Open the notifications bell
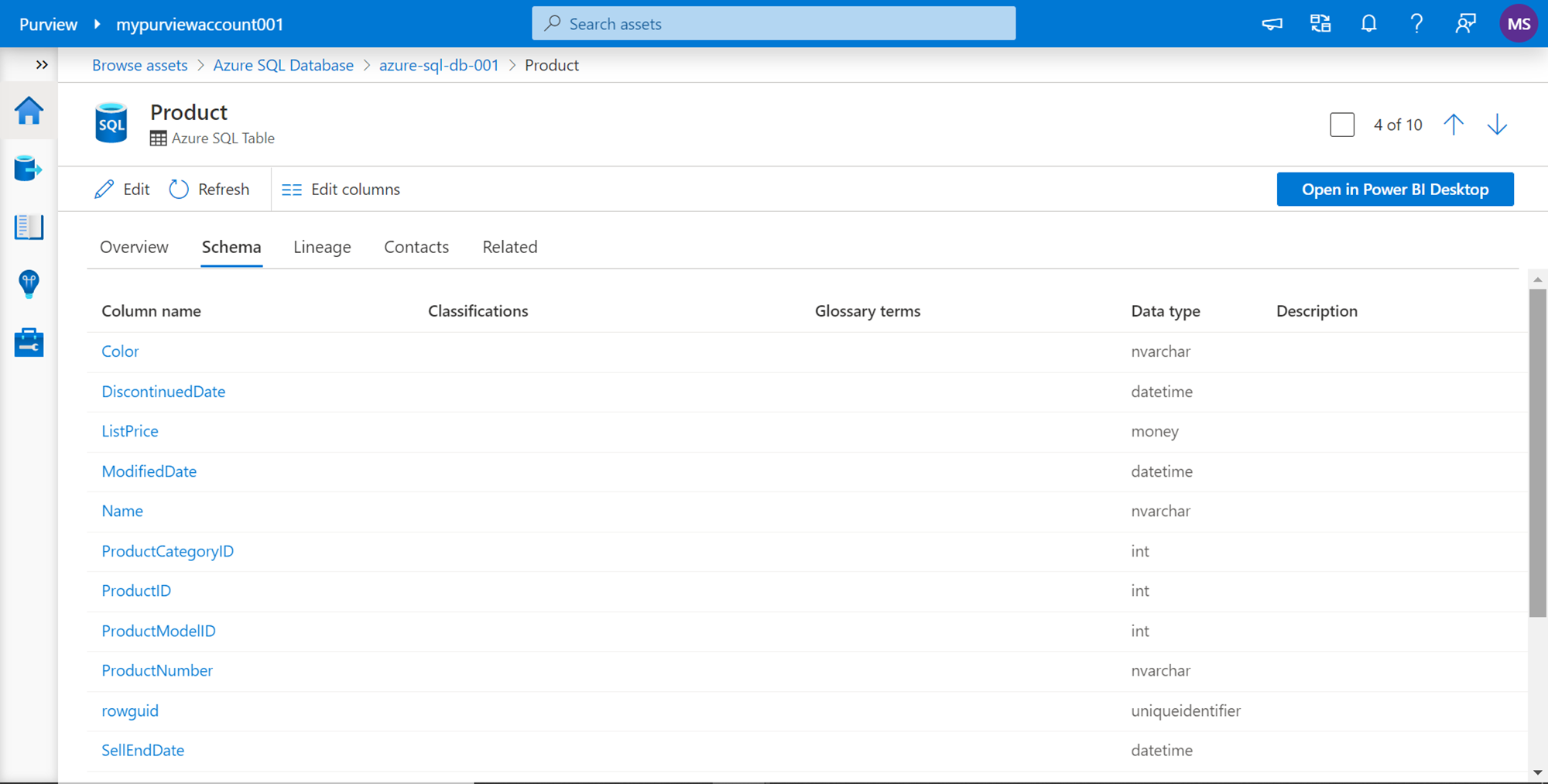The width and height of the screenshot is (1548, 784). [1368, 24]
